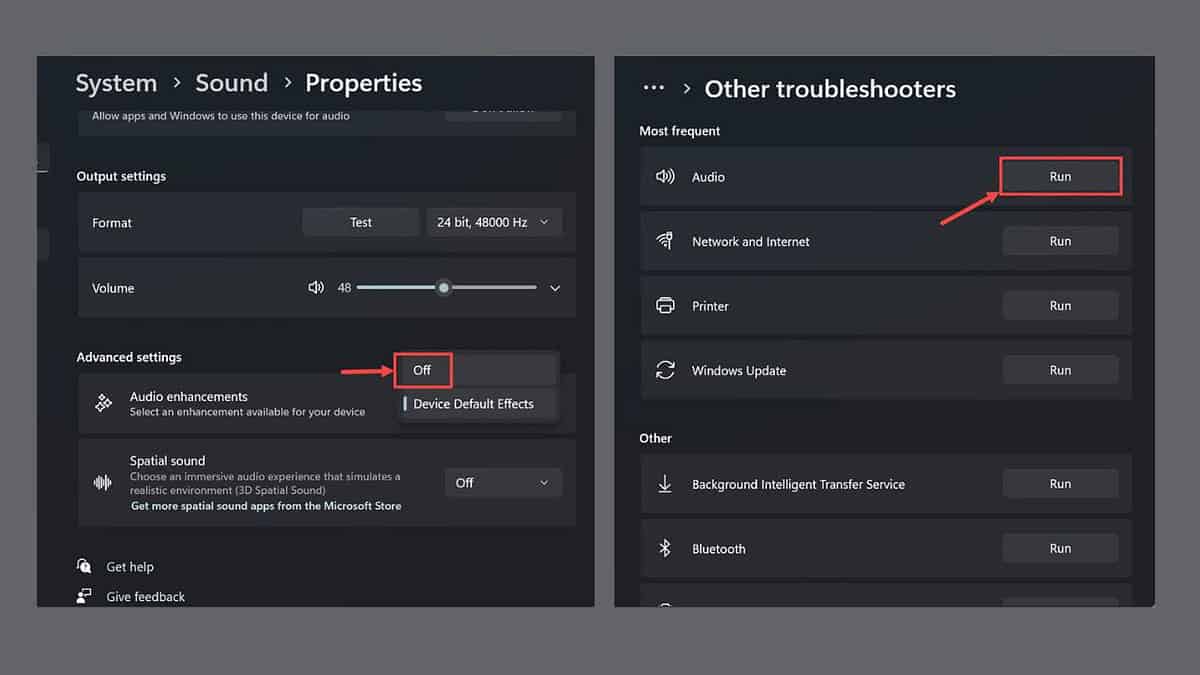Click the Bluetooth icon in Other troubleshooters
Viewport: 1200px width, 675px height.
pyautogui.click(x=665, y=547)
